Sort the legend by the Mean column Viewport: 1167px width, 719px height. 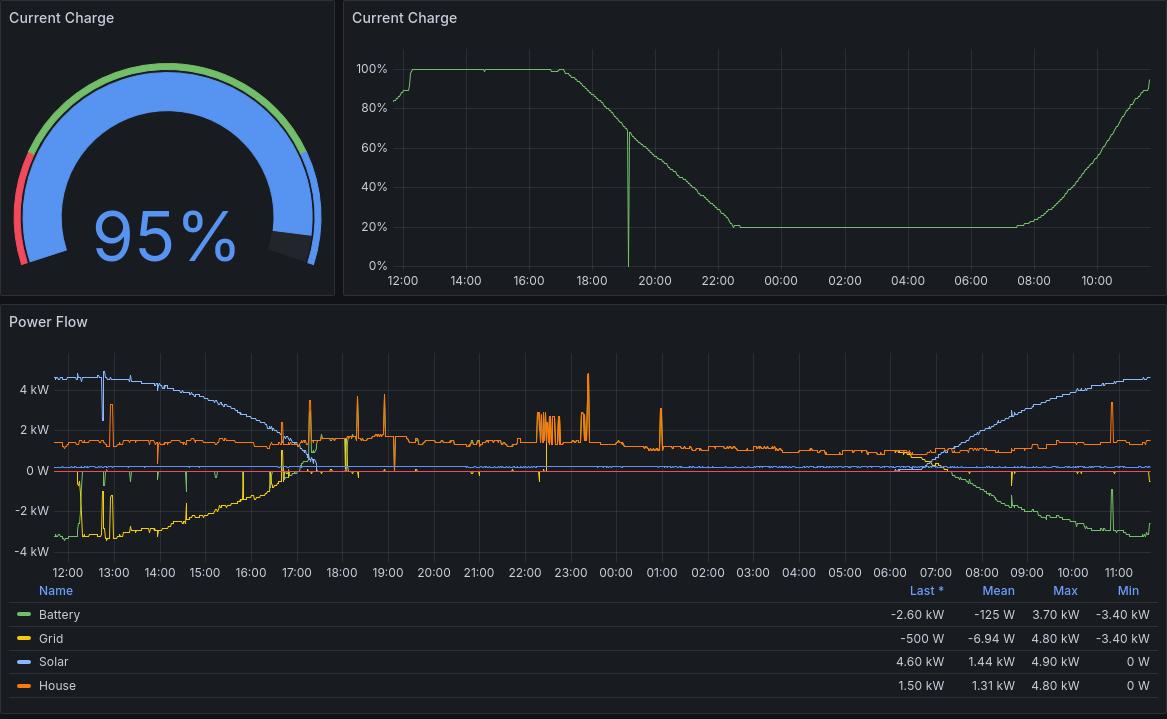point(997,590)
